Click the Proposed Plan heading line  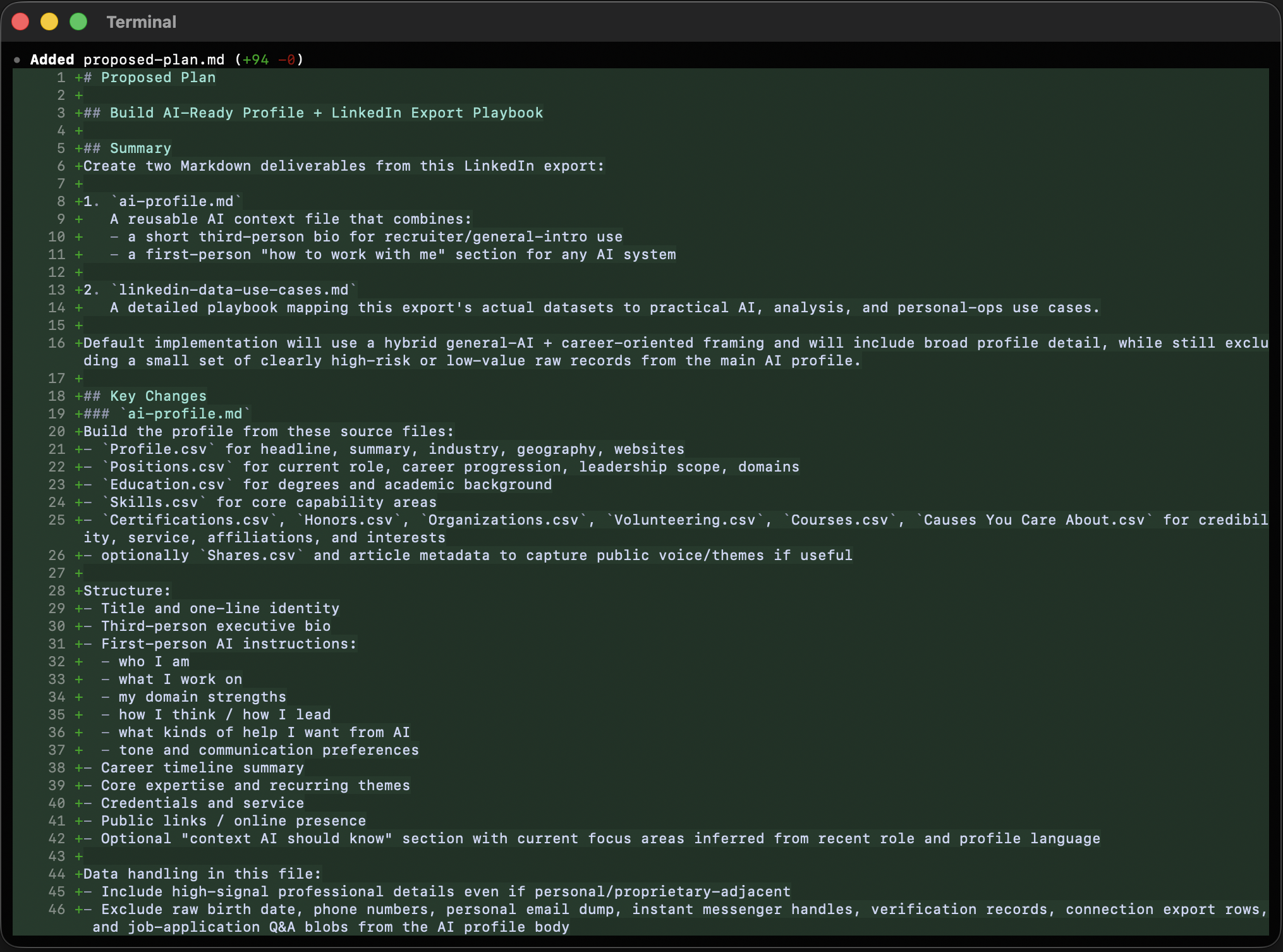click(158, 77)
